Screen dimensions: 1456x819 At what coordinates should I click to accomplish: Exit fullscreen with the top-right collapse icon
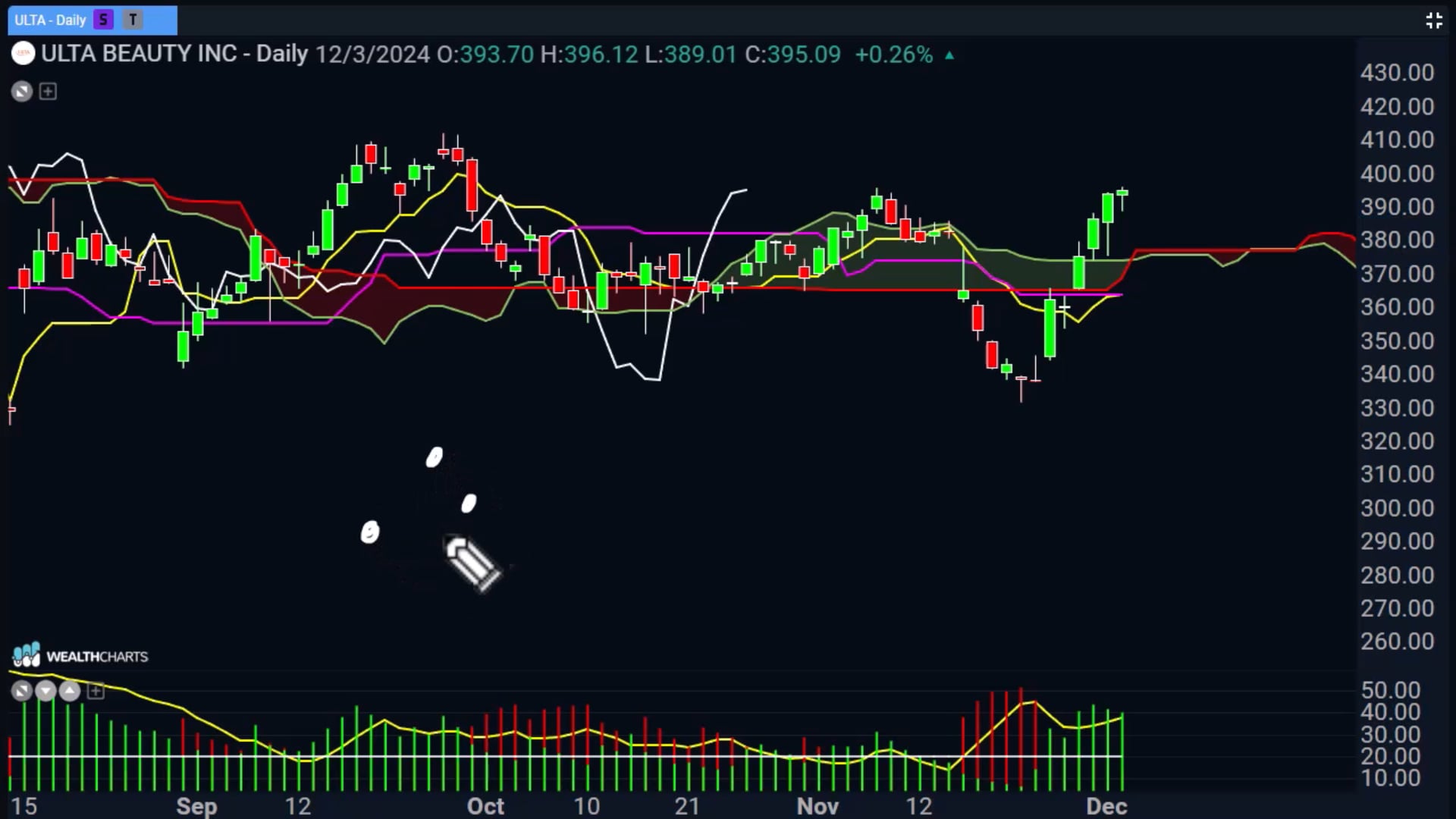1433,20
